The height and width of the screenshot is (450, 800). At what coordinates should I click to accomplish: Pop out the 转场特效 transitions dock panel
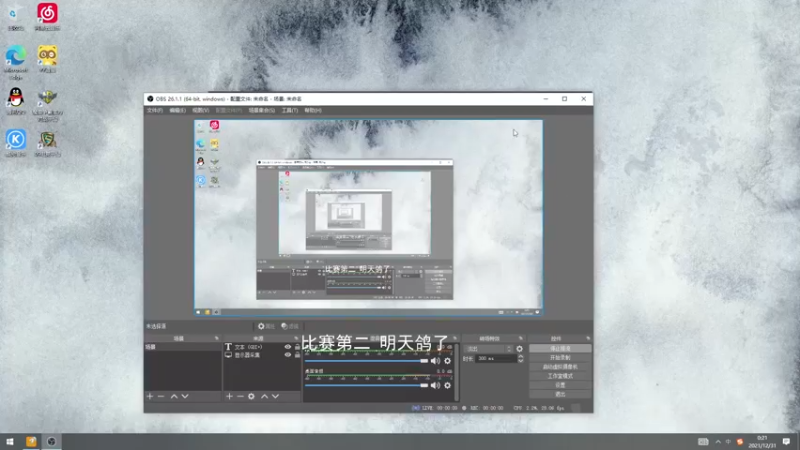click(520, 338)
